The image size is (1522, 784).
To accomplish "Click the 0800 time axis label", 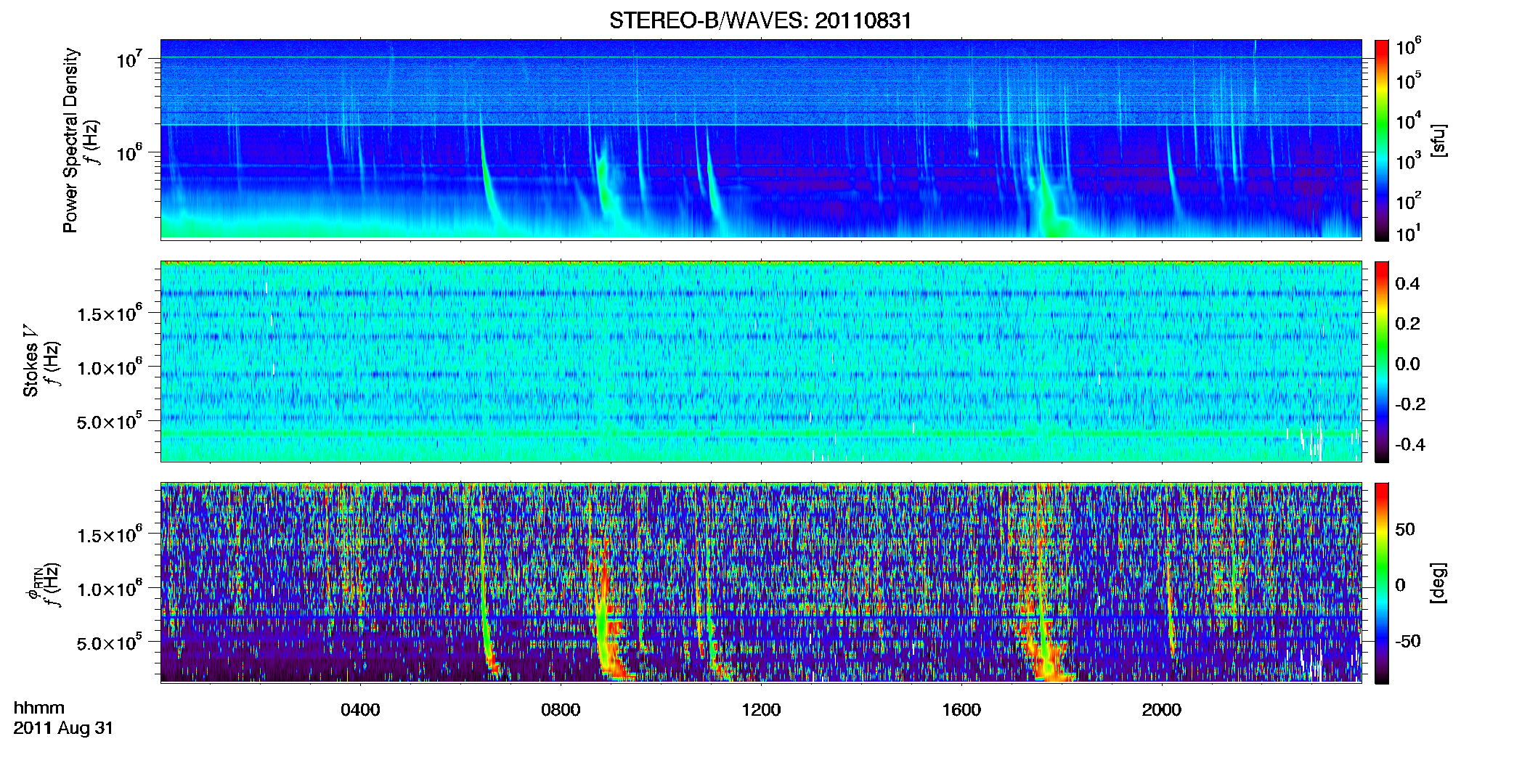I will coord(561,710).
